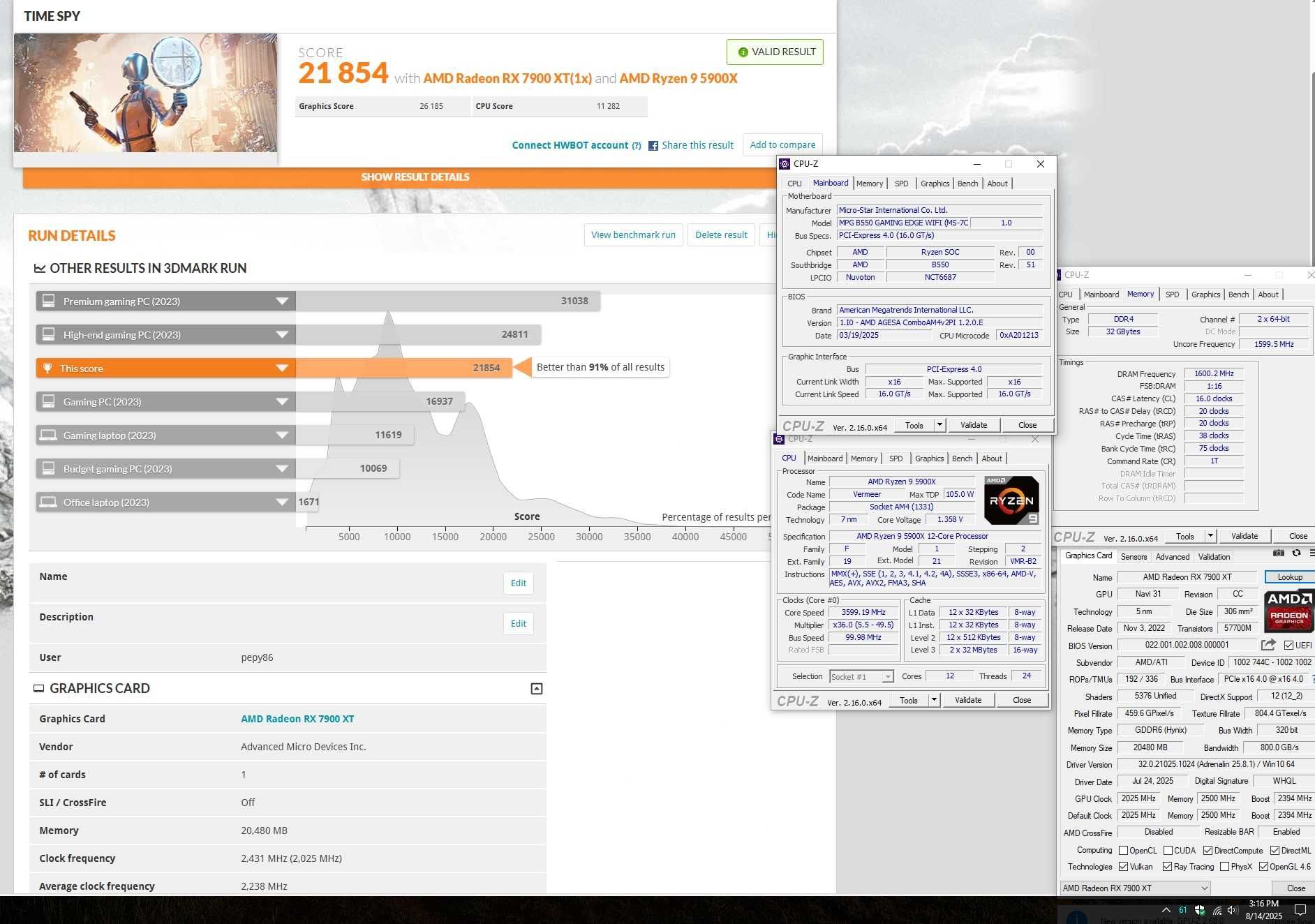1315x924 pixels.
Task: Toggle the UEFI checkbox in GPU-Z
Action: 1288,646
